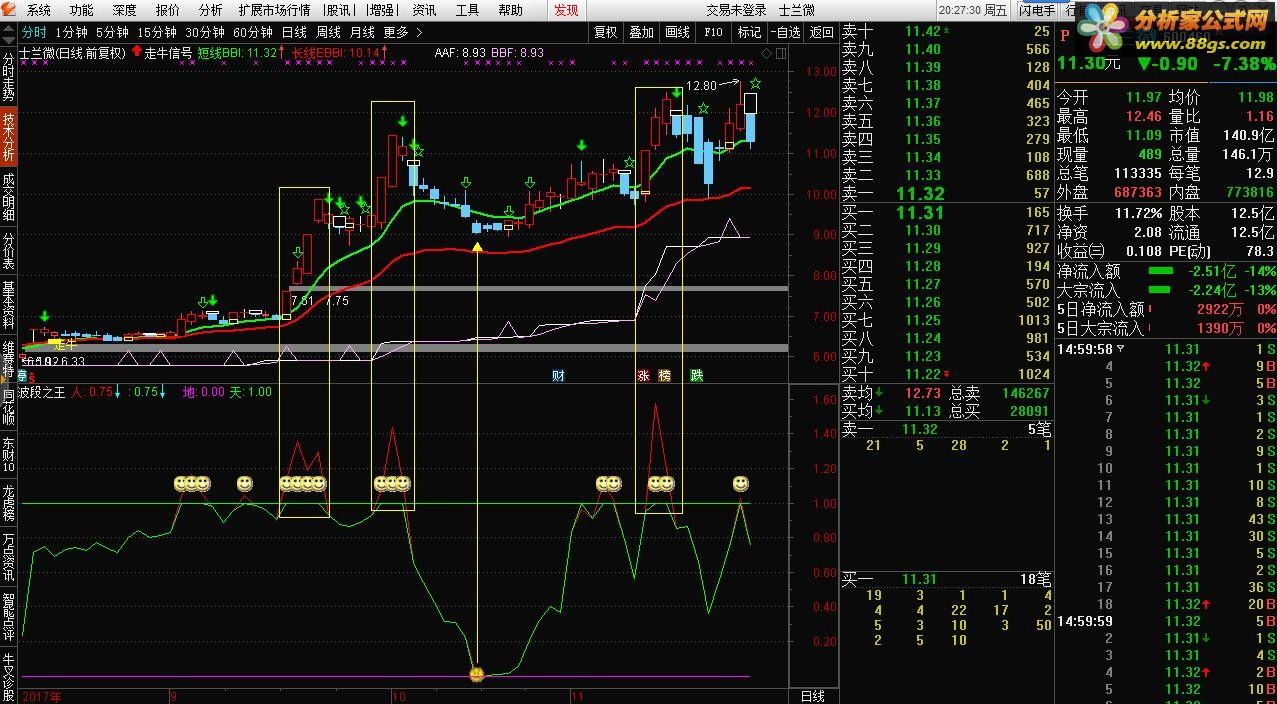1277x704 pixels.
Task: Select the 周线 weekly period
Action: 328,32
